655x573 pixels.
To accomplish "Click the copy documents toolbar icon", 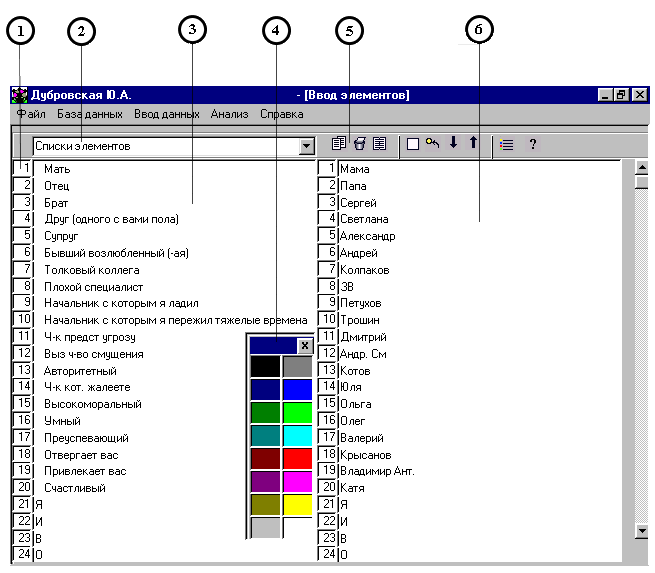I will tap(338, 143).
